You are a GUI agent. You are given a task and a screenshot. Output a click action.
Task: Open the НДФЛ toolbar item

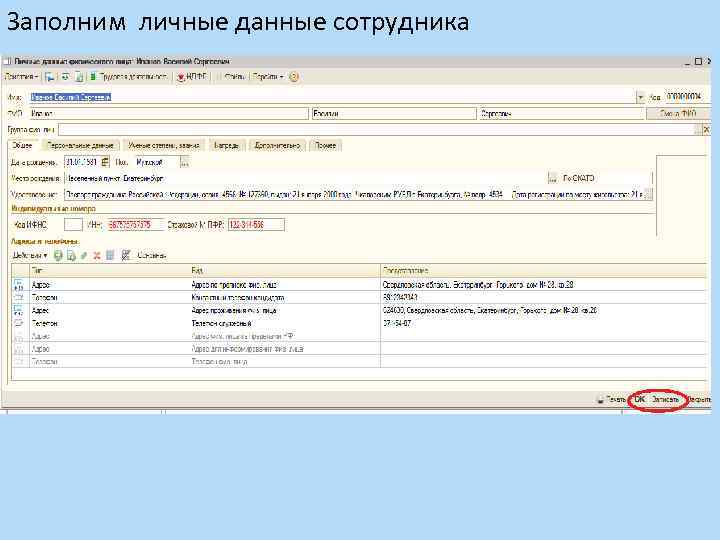(x=192, y=77)
